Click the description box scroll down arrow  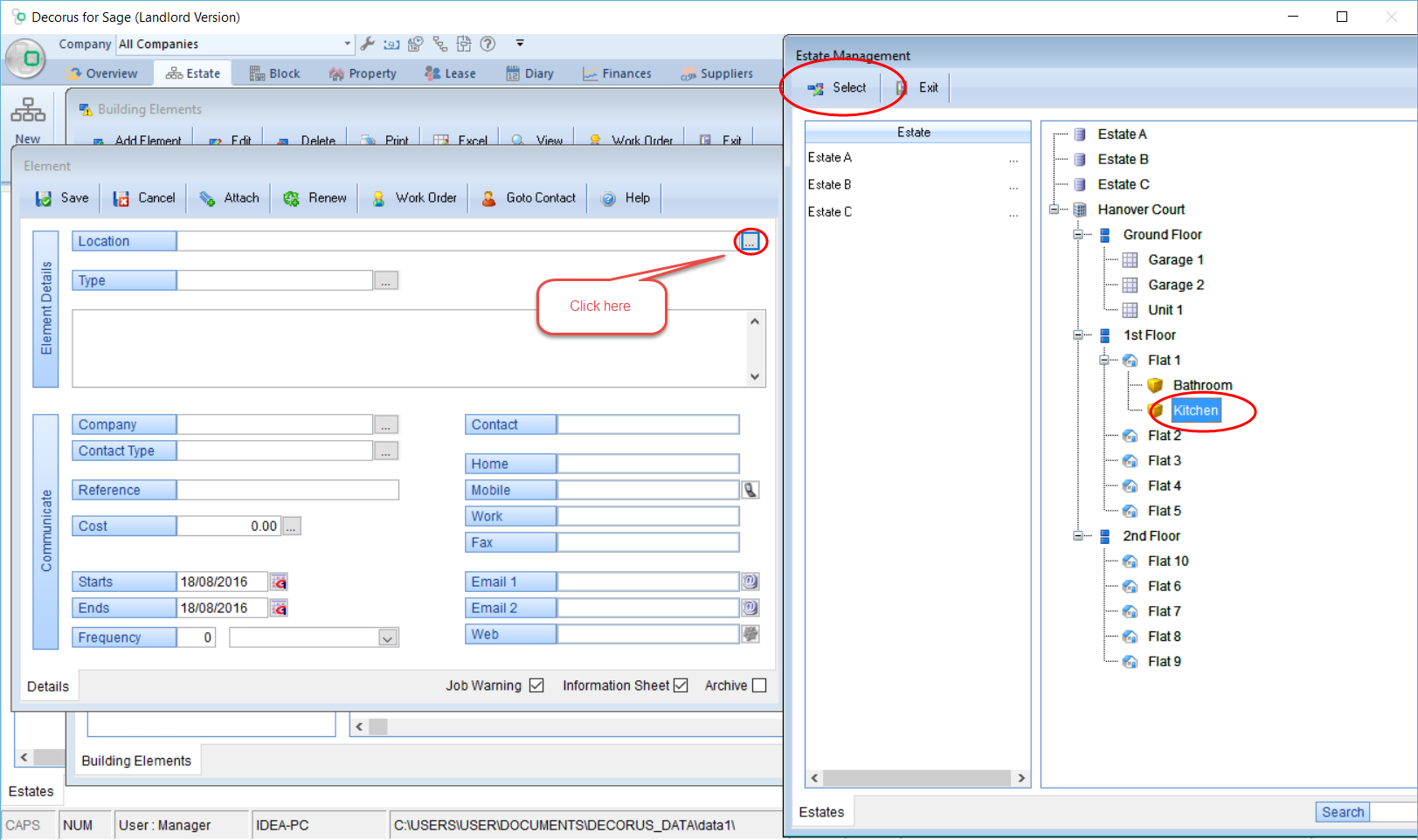[x=755, y=376]
